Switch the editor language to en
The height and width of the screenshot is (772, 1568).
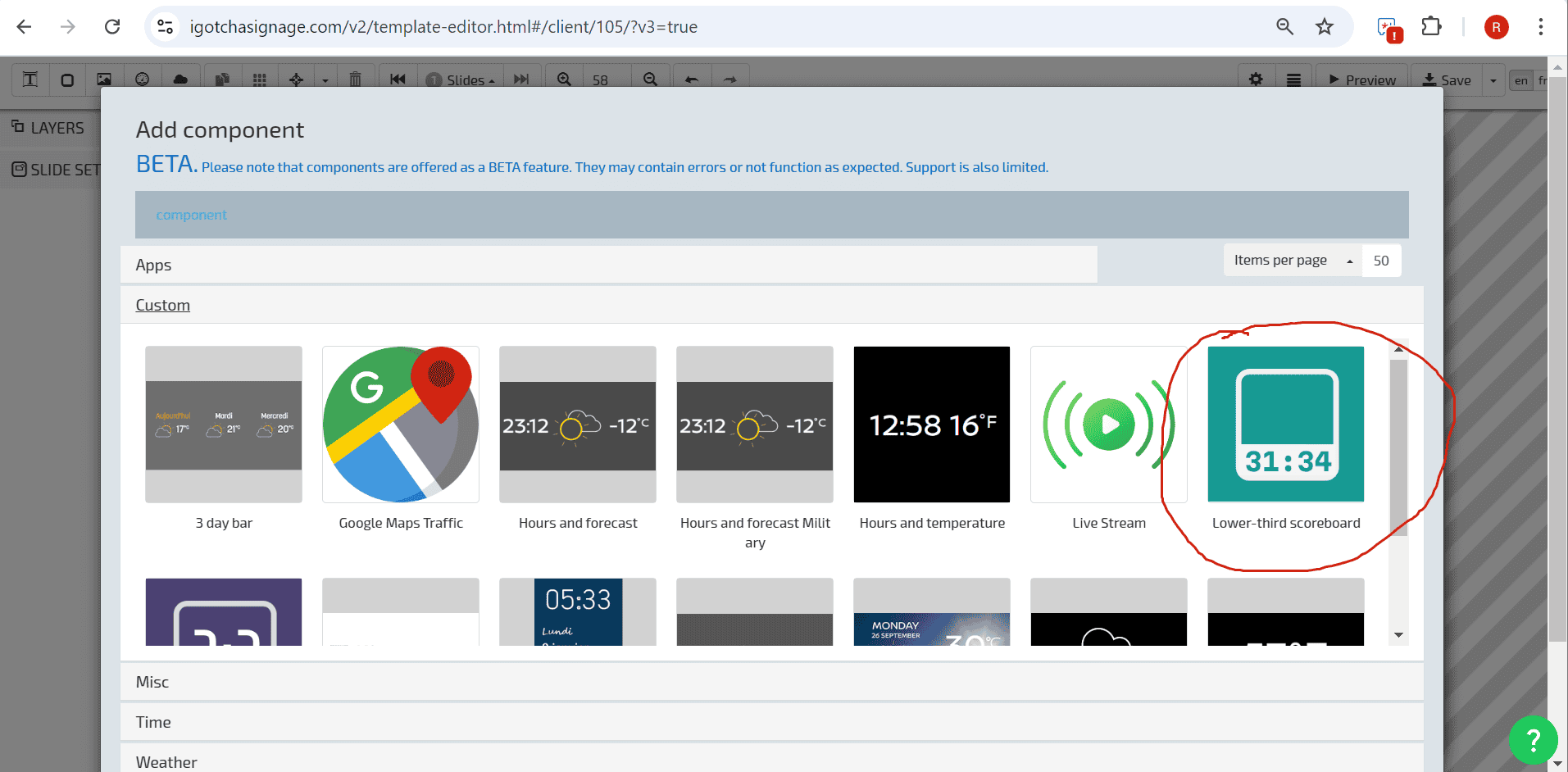pos(1520,80)
